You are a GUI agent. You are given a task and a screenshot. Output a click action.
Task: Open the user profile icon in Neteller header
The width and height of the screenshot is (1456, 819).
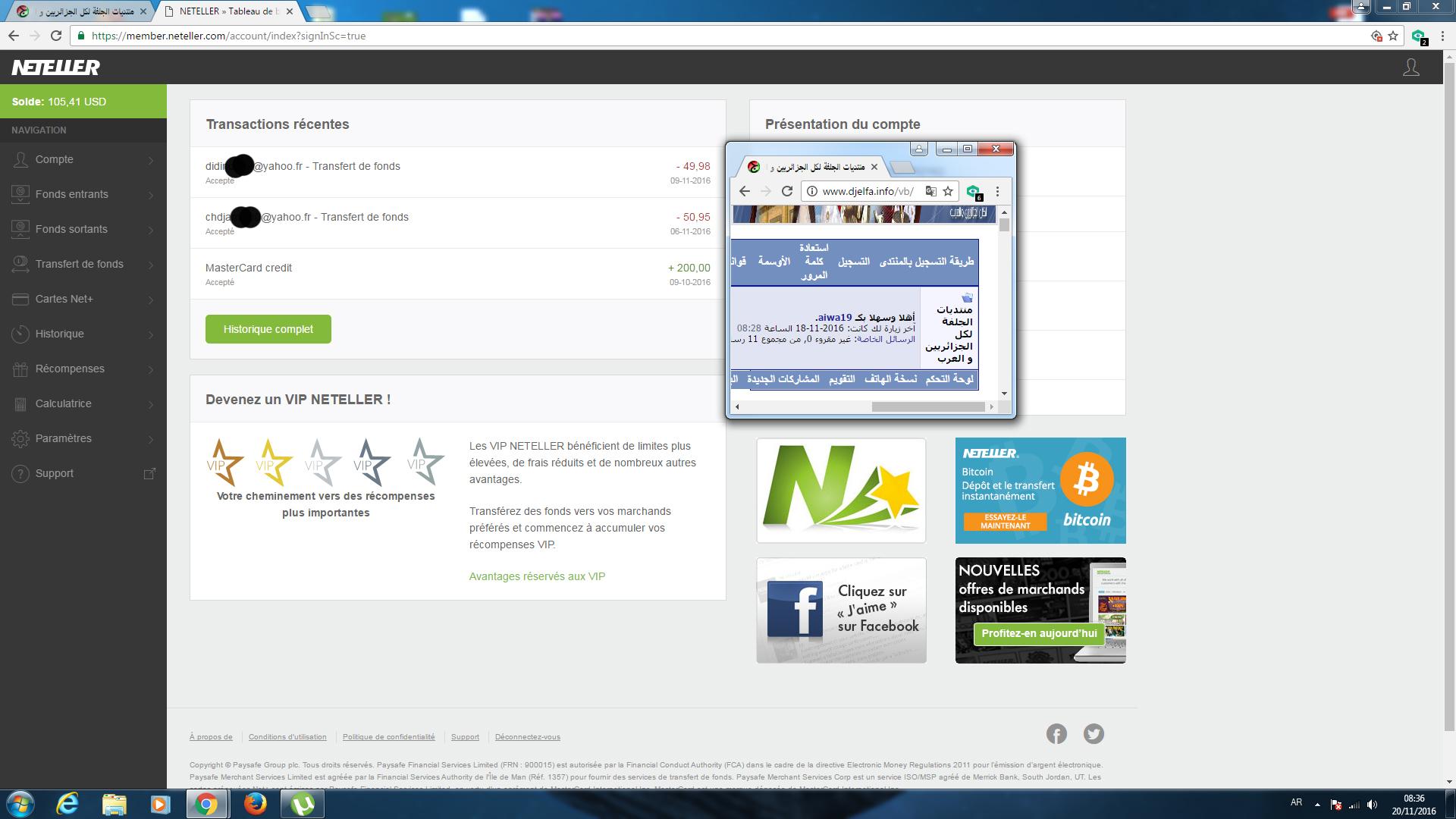click(x=1411, y=67)
